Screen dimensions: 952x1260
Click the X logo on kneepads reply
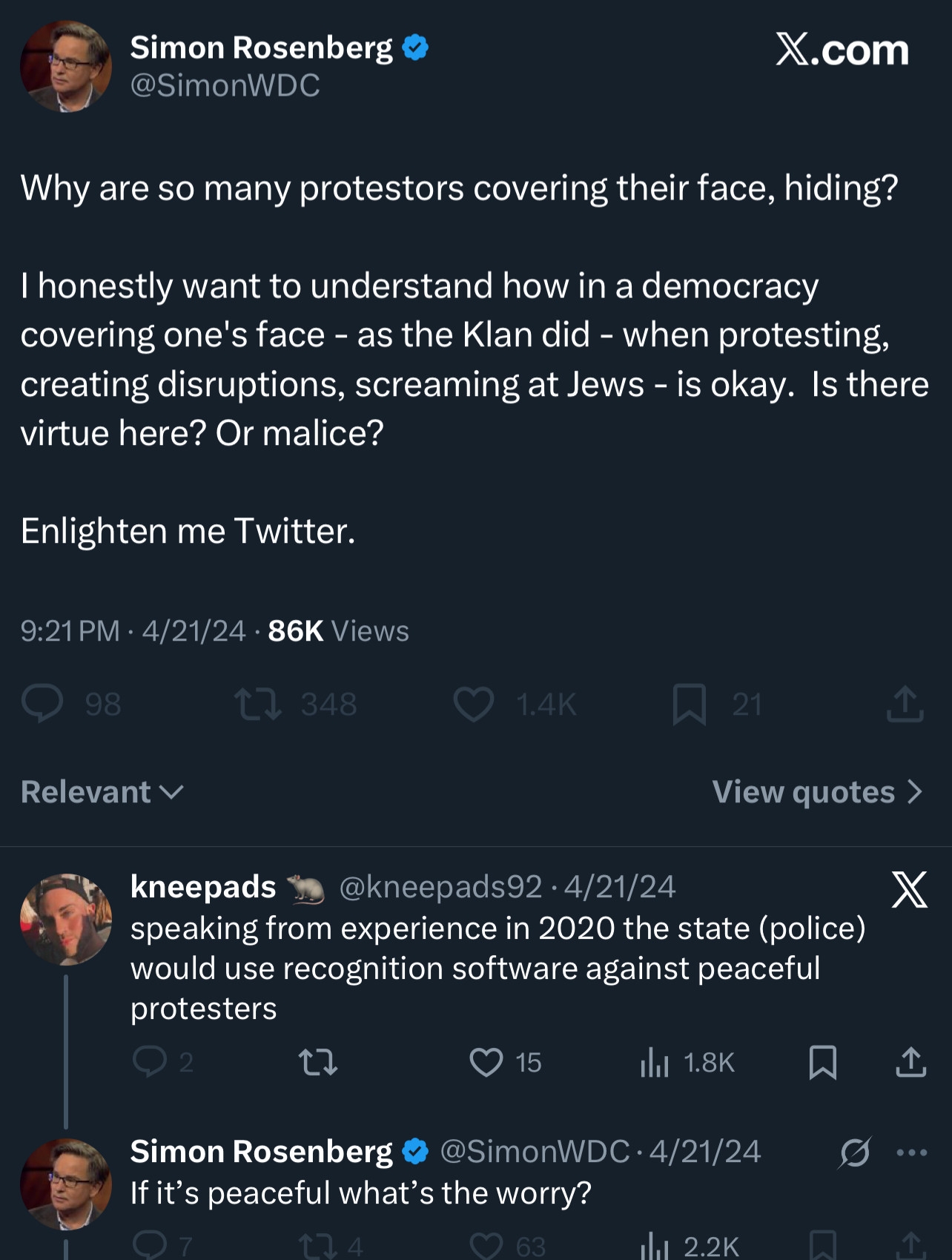point(910,890)
